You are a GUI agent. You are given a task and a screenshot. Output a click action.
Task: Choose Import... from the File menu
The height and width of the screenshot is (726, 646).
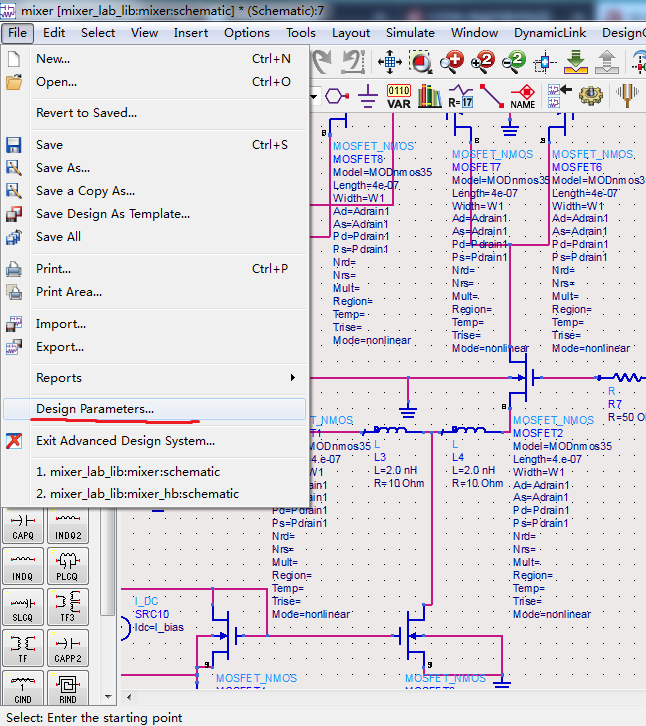click(154, 324)
